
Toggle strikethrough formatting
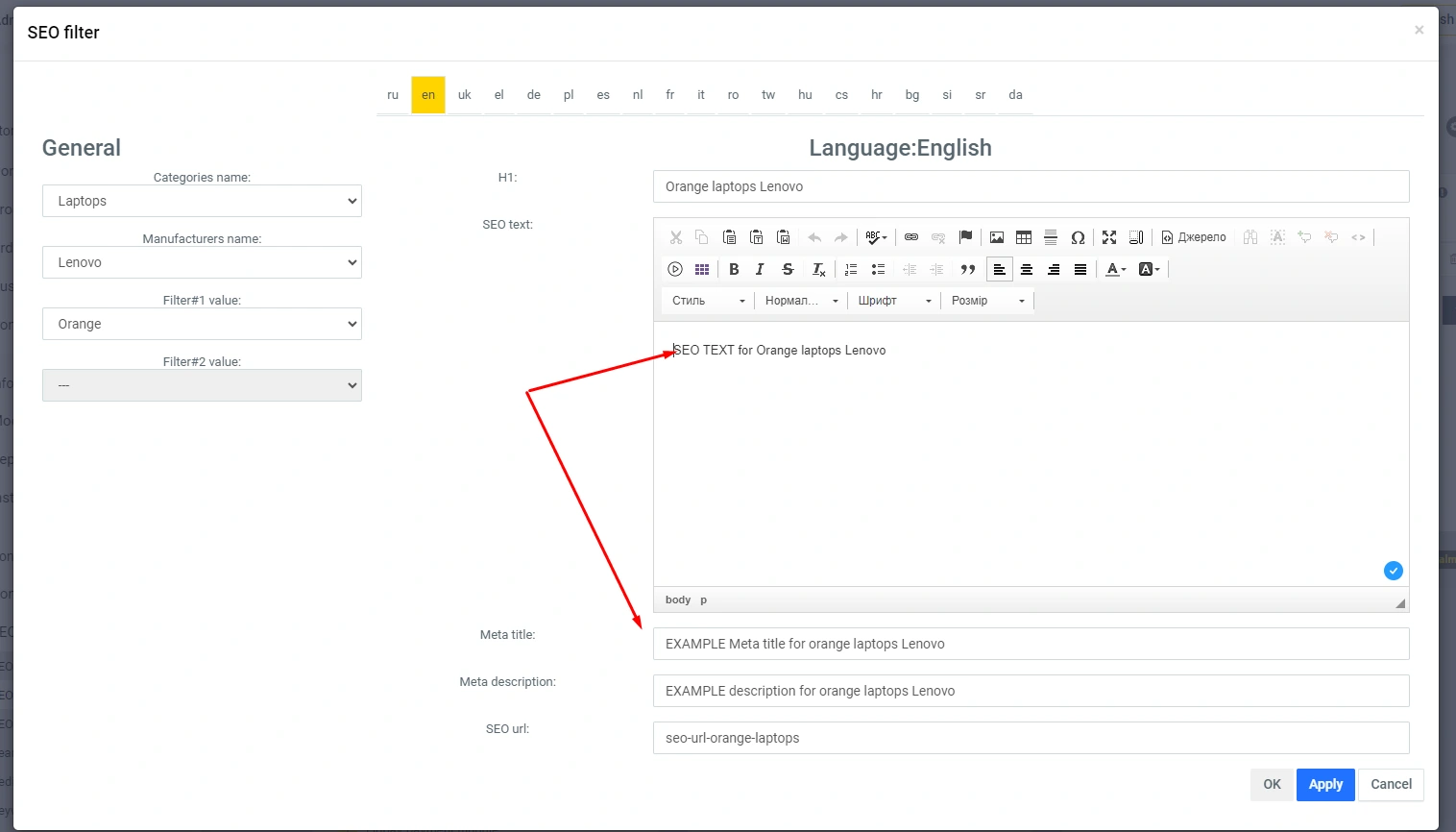point(788,270)
